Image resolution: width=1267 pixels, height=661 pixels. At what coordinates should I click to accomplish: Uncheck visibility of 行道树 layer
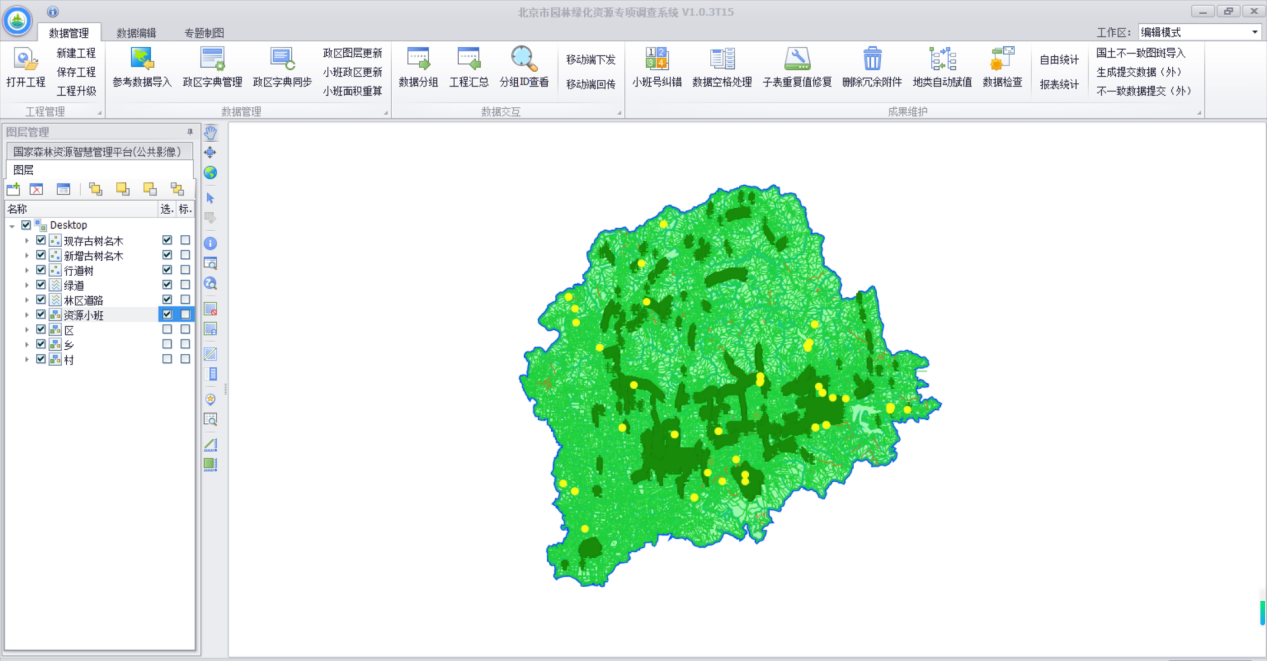pos(41,270)
